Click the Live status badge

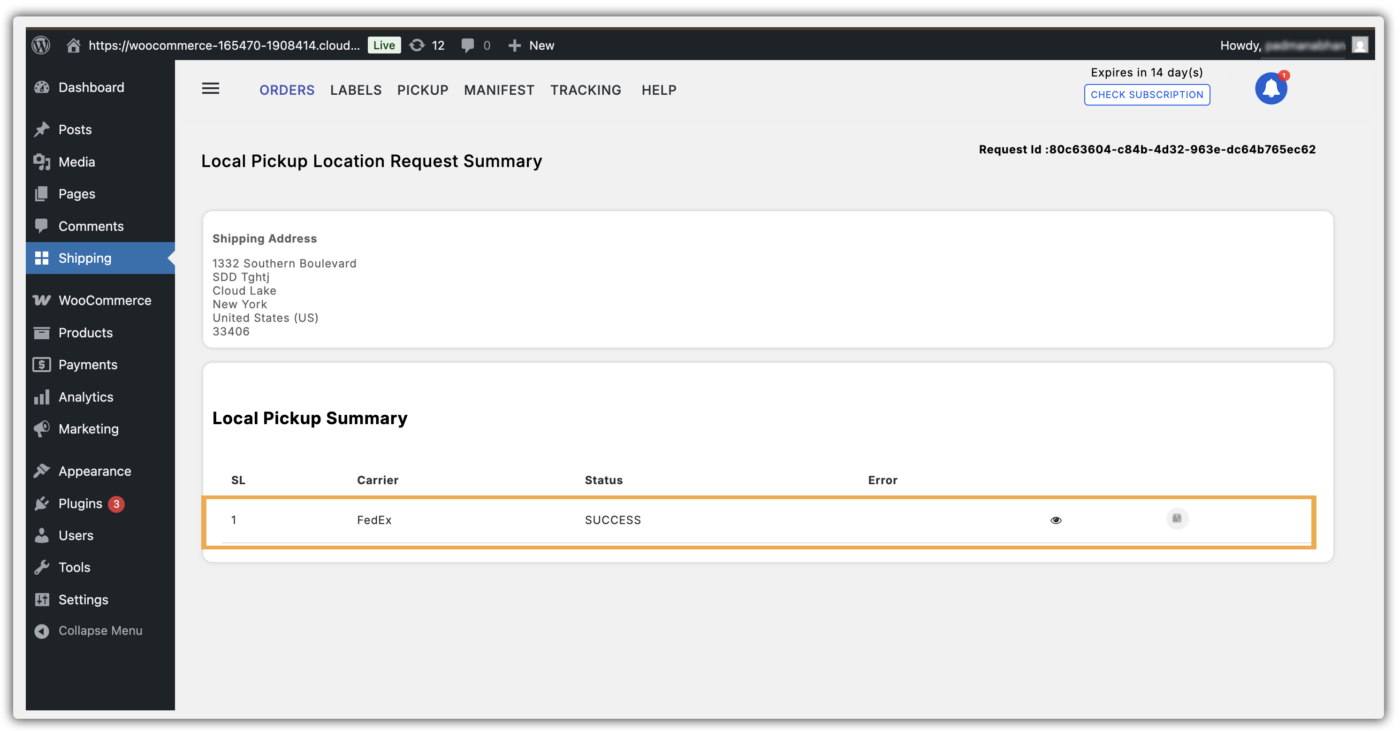(x=384, y=45)
